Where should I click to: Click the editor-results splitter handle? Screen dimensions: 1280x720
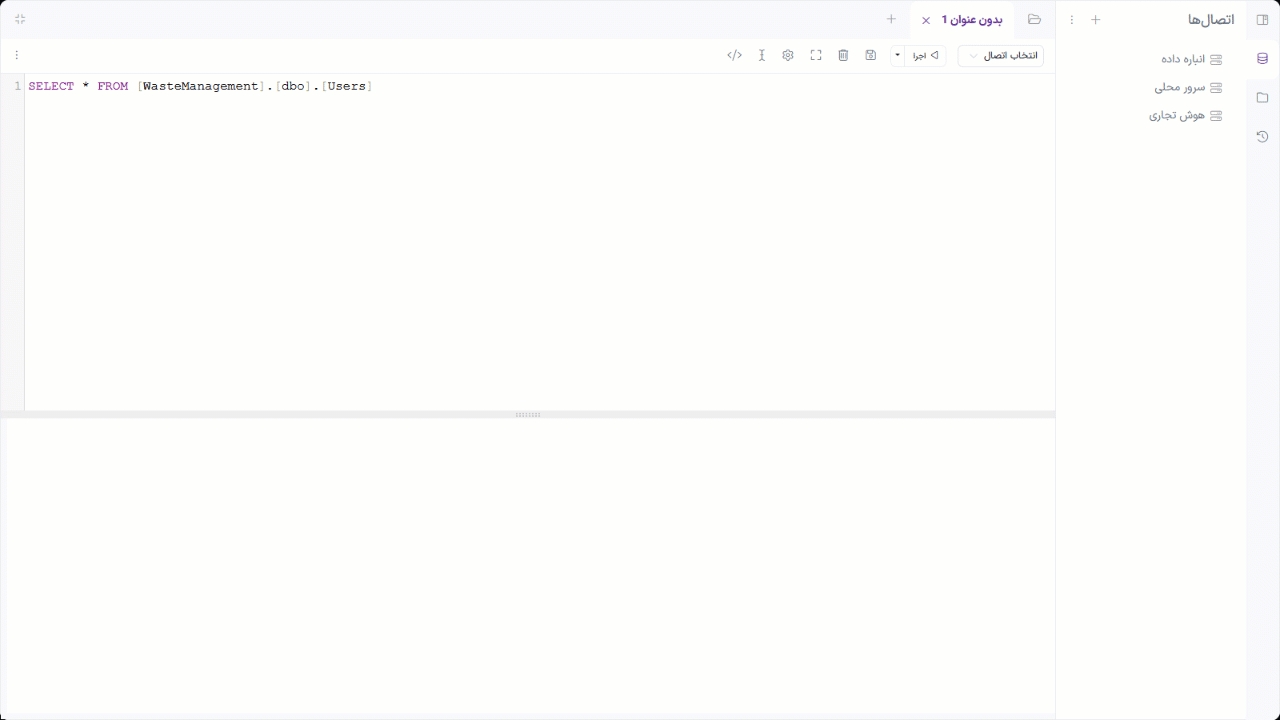(x=528, y=415)
